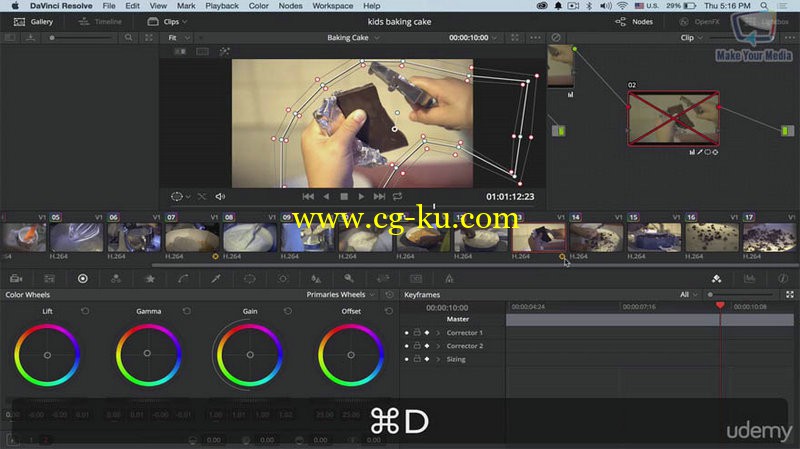
Task: Open the DaVinci Resolve application menu
Action: click(61, 6)
